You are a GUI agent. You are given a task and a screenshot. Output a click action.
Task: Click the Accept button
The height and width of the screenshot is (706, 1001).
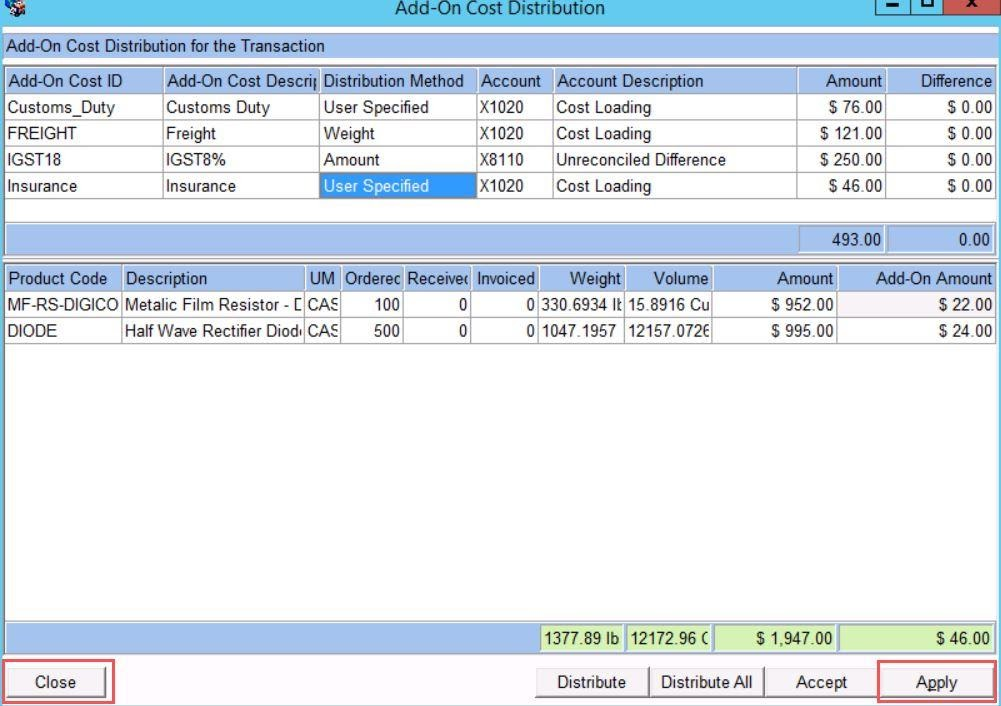point(821,682)
